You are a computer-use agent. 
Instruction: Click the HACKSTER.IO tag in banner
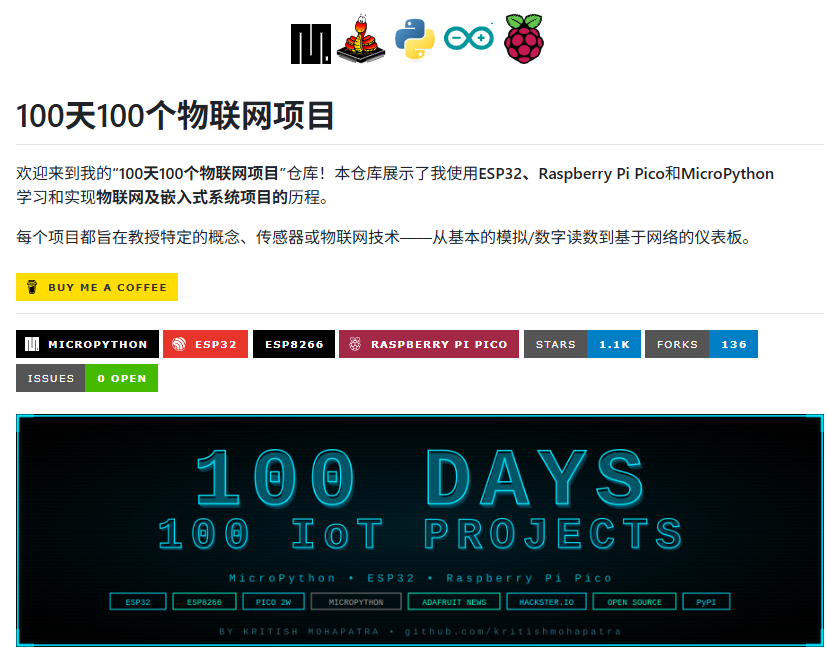coord(546,601)
